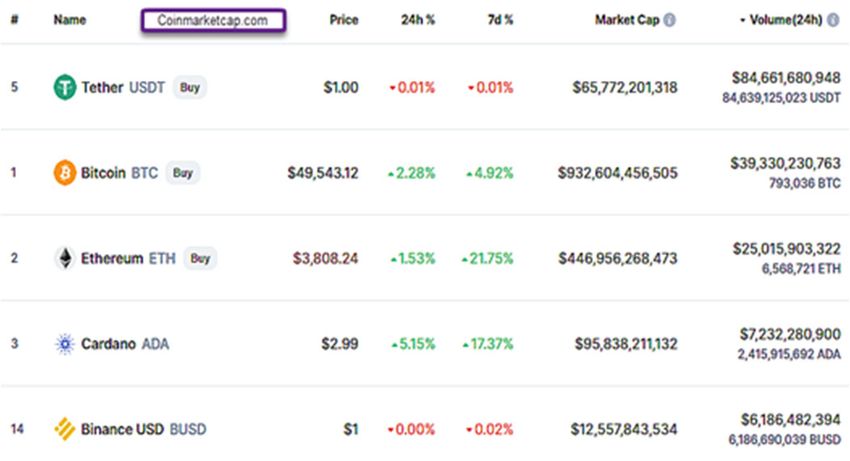Screen dimensions: 850x461
Task: Click the Name column header
Action: point(69,20)
